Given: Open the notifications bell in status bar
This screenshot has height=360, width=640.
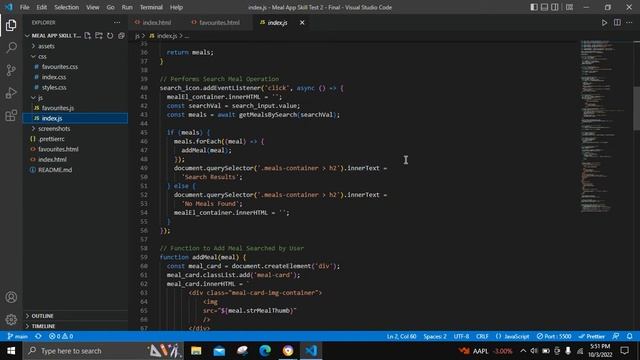Looking at the screenshot, I should (x=629, y=336).
